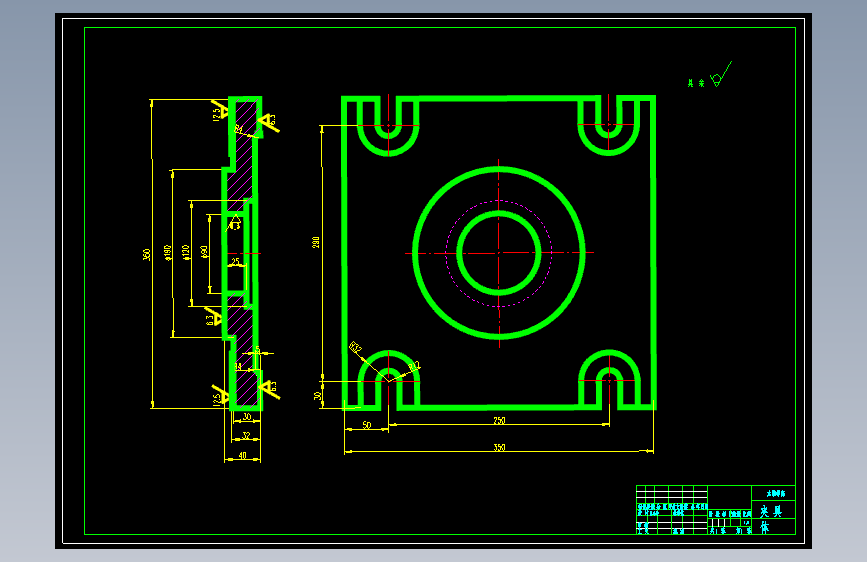The width and height of the screenshot is (867, 562).
Task: Click the 6.3 roughness symbol left of the lower hatching
Action: pyautogui.click(x=213, y=317)
